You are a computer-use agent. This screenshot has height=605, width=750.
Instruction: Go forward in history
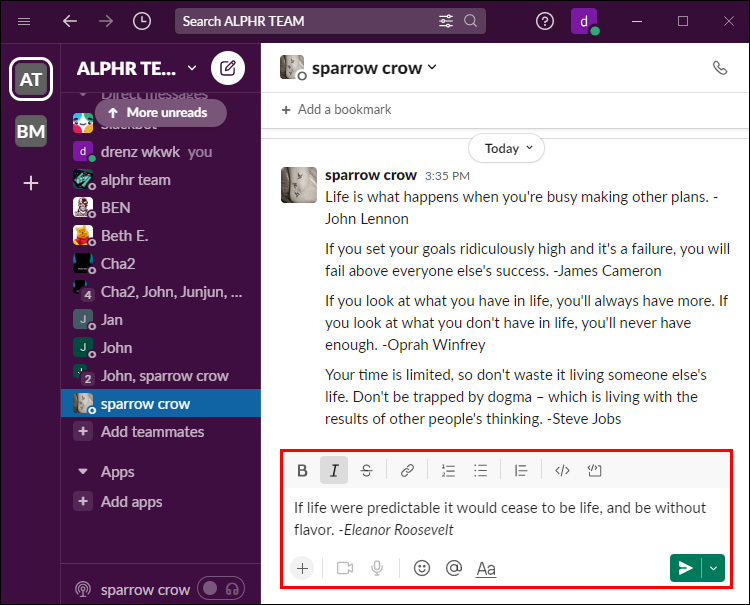pyautogui.click(x=106, y=21)
